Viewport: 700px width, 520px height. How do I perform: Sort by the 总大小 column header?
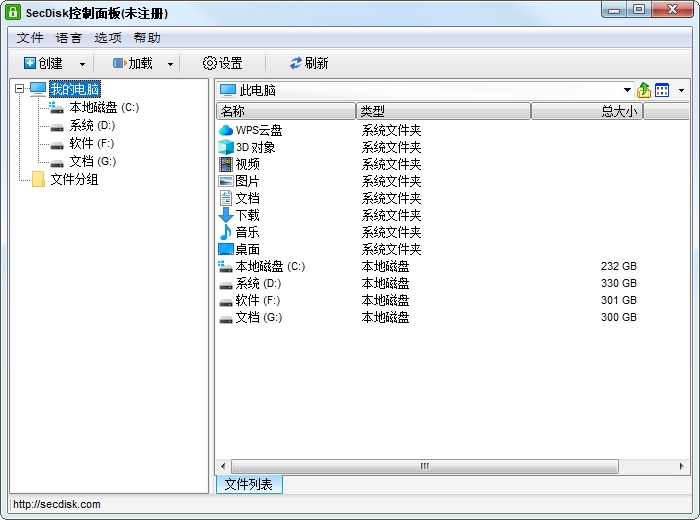587,111
